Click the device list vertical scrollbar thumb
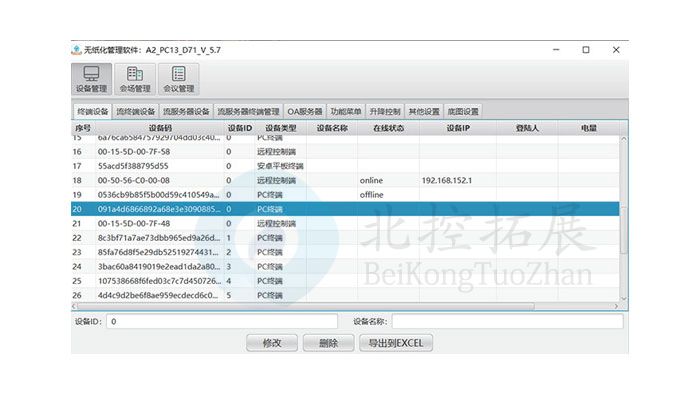 pyautogui.click(x=624, y=230)
